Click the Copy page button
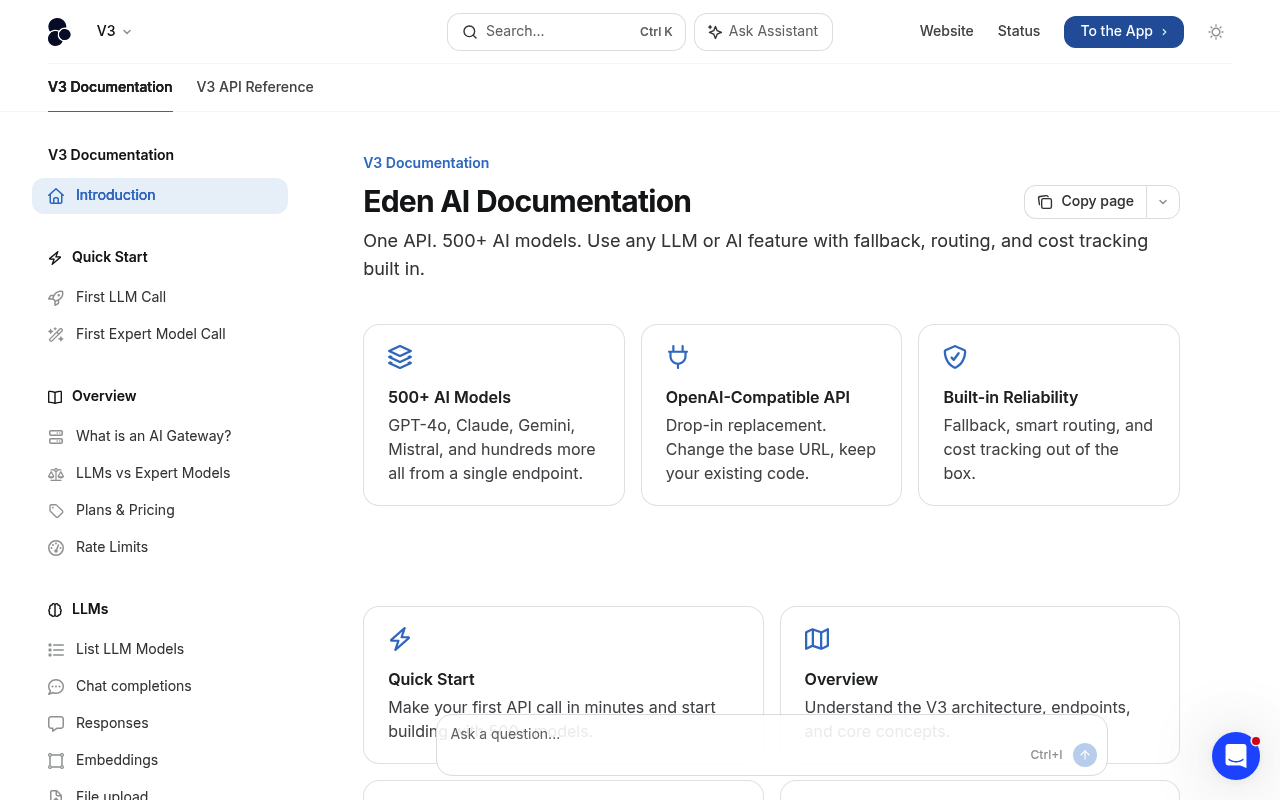Screen dimensions: 1280x800 point(1086,201)
